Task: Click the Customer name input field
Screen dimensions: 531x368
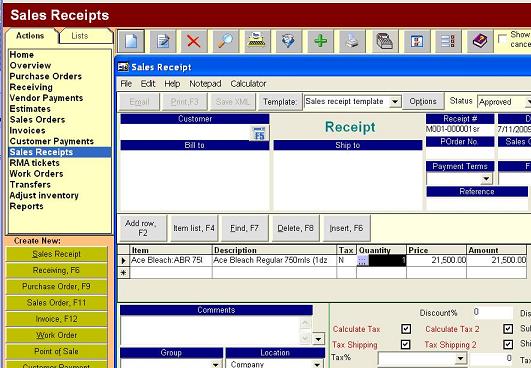Action: point(186,132)
